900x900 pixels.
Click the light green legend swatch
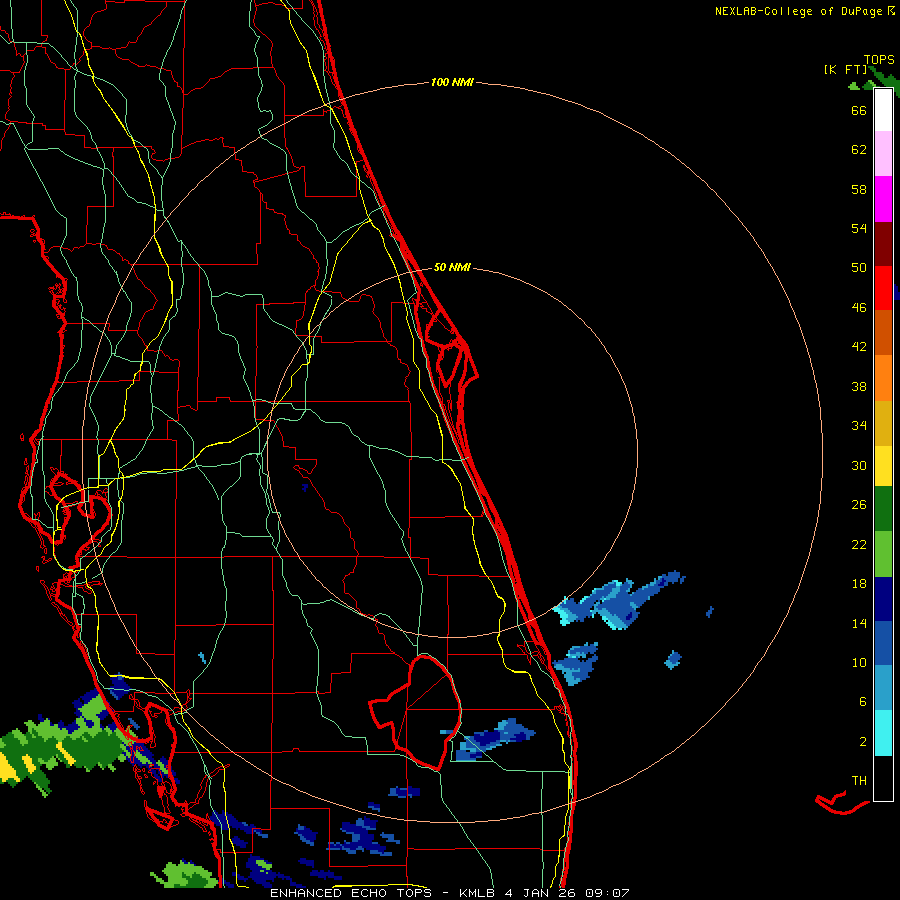(883, 554)
